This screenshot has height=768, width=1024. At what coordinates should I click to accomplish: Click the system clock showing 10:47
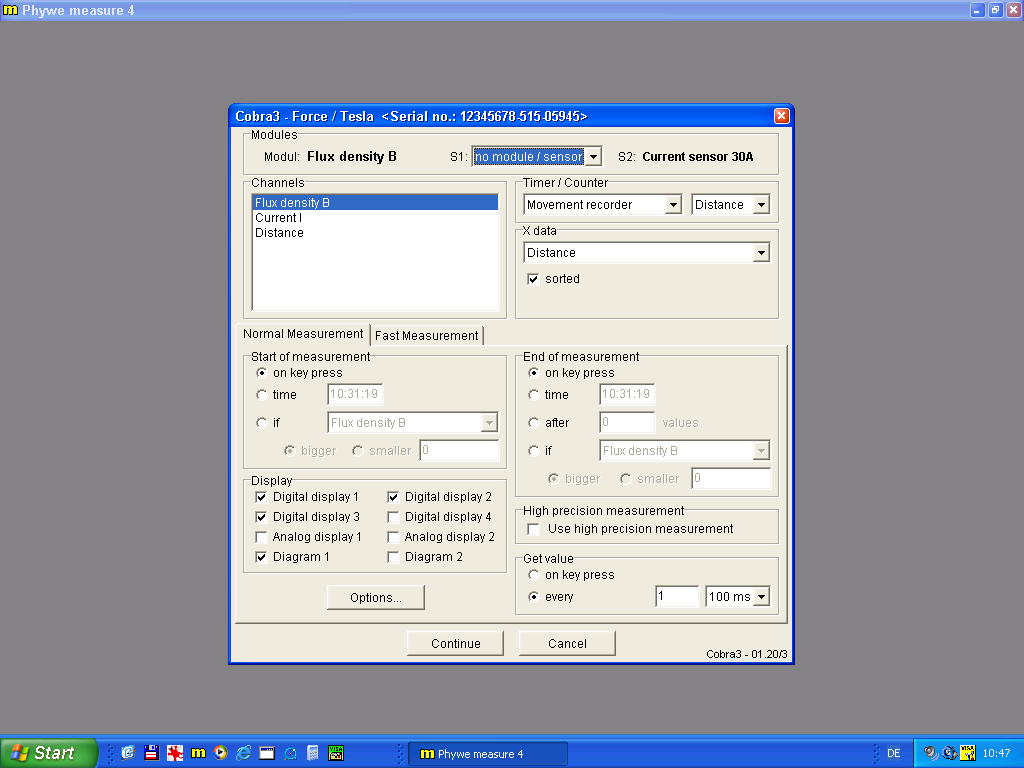997,754
